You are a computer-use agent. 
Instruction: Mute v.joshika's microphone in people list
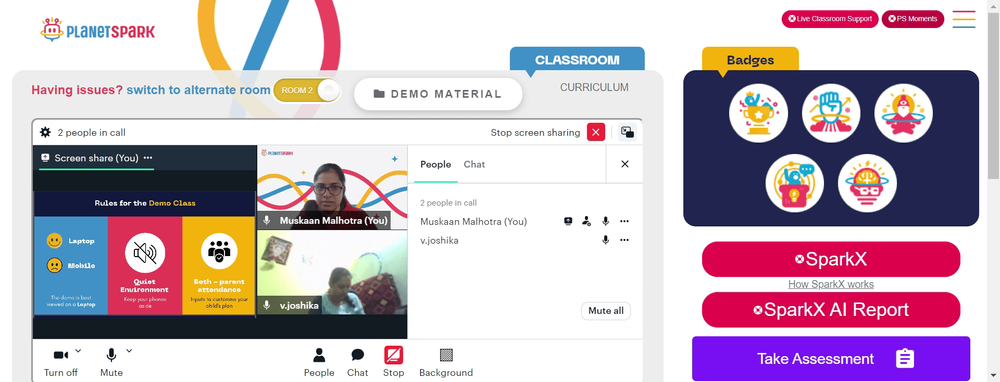605,240
